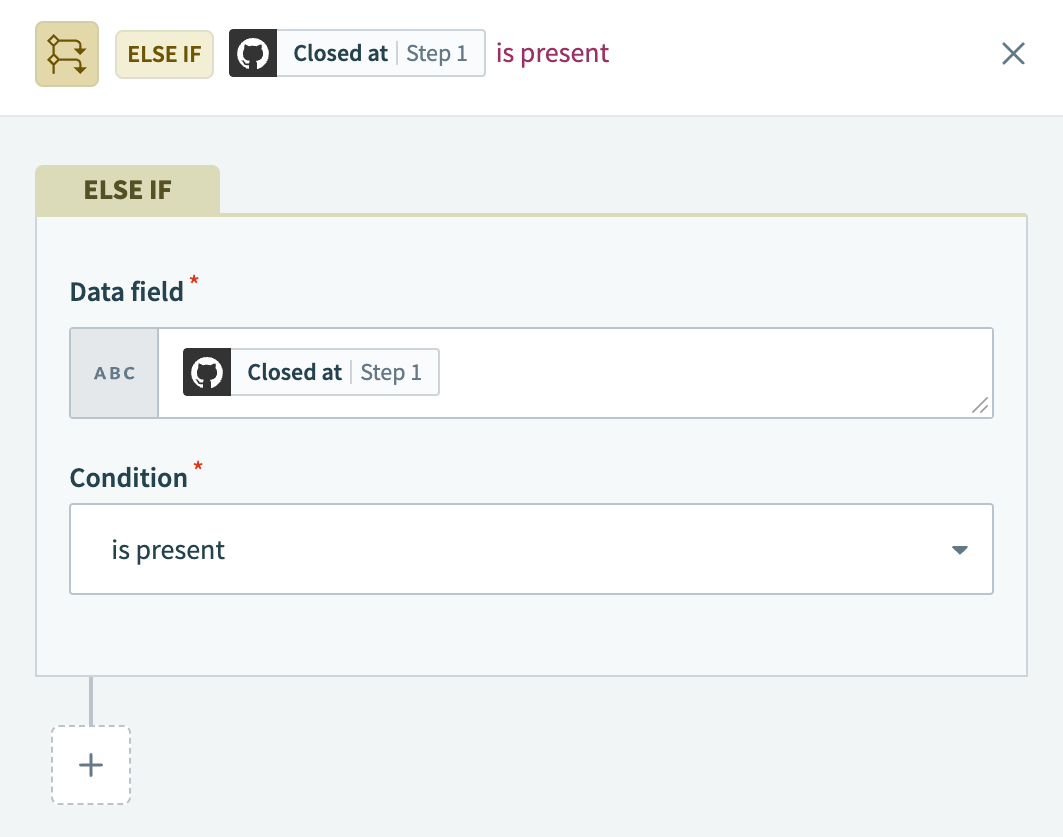Click the 'is present' link in the header
Viewport: 1063px width, 837px height.
point(551,53)
